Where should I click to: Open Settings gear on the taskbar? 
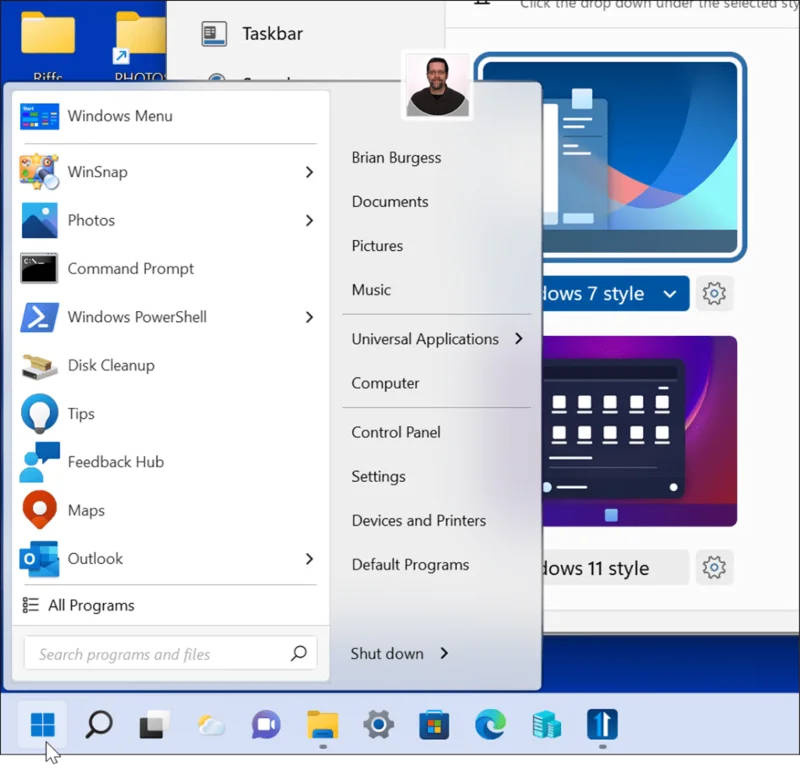click(378, 724)
